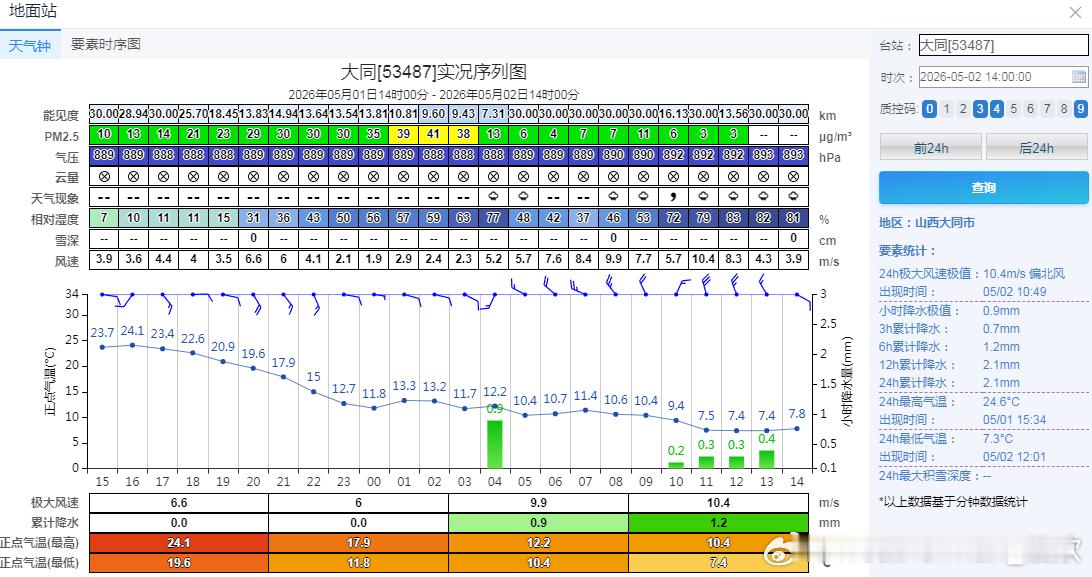Image resolution: width=1092 pixels, height=577 pixels.
Task: Click the drizzle weather symbol in 天气现象 row
Action: tap(673, 197)
